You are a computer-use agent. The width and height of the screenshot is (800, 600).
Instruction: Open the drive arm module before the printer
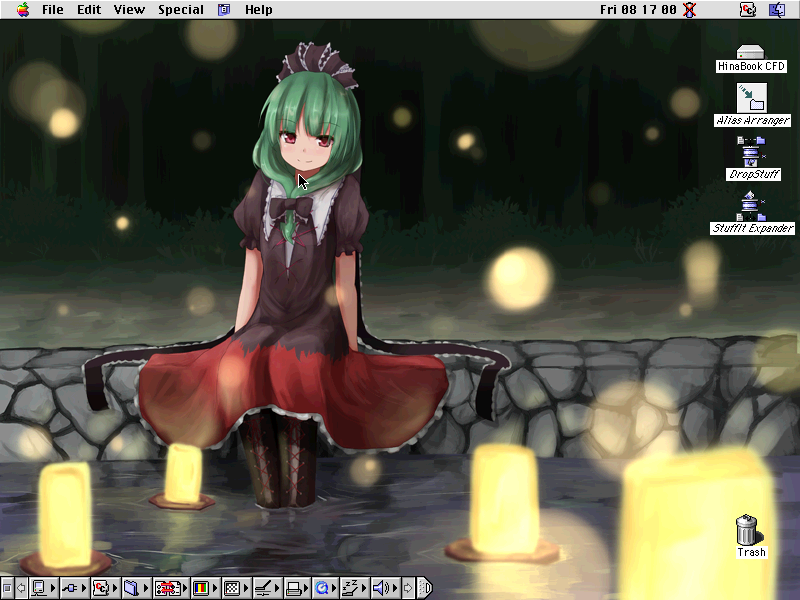pyautogui.click(x=267, y=588)
